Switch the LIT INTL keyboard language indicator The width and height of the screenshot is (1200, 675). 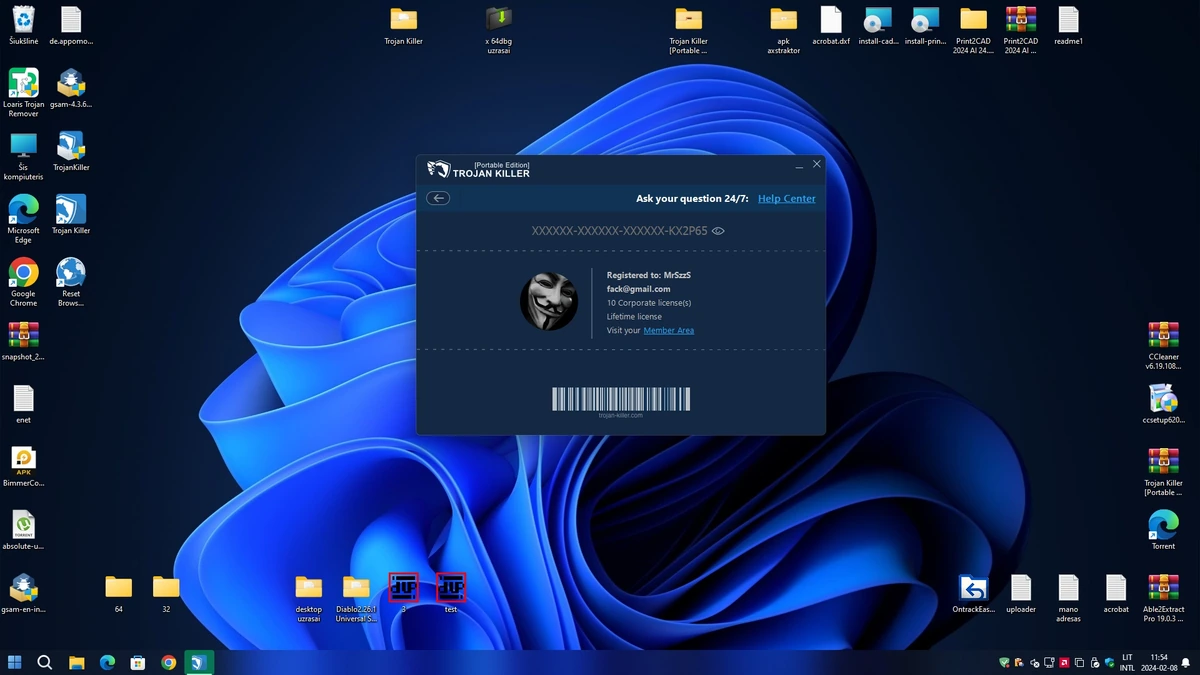(1127, 662)
